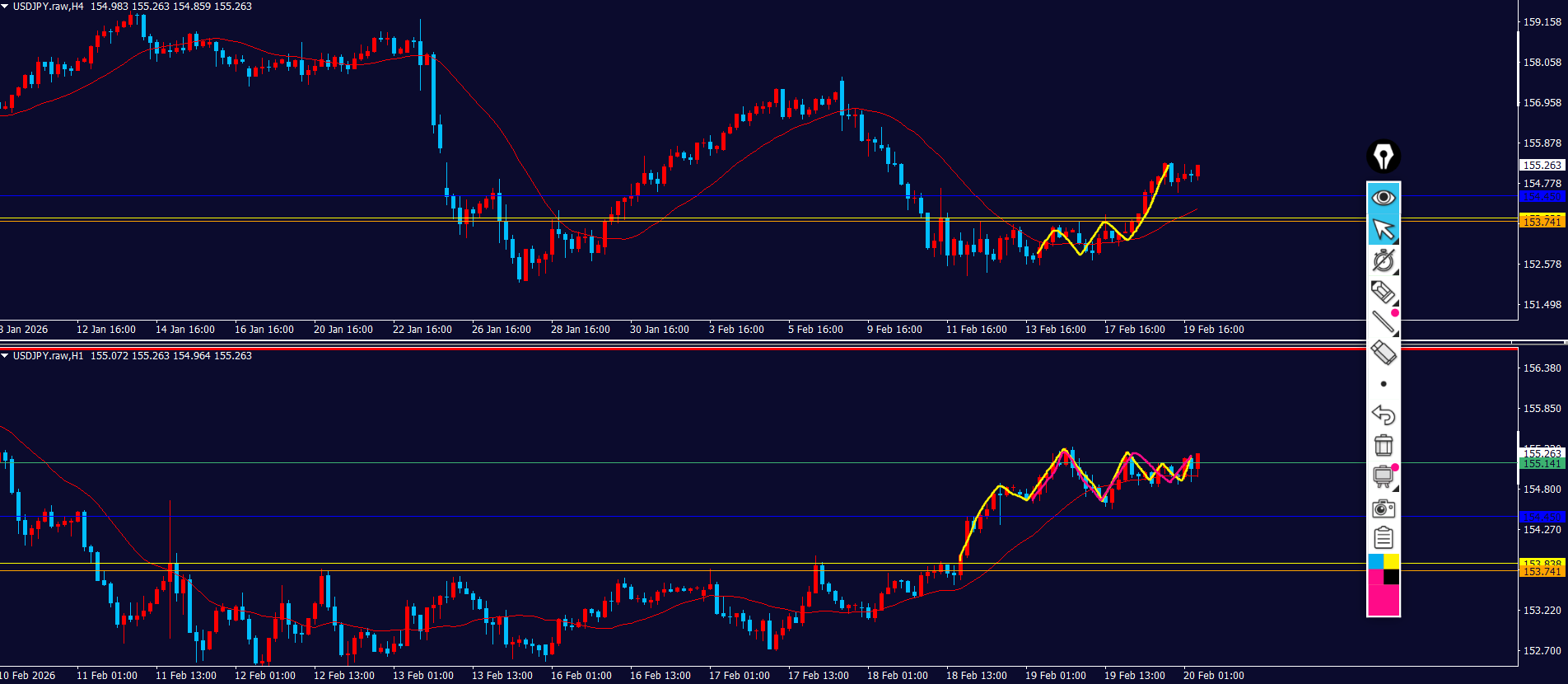This screenshot has width=1568, height=684.
Task: Expand the USDJPY.raw,H1 chart title arrow
Action: pyautogui.click(x=5, y=356)
